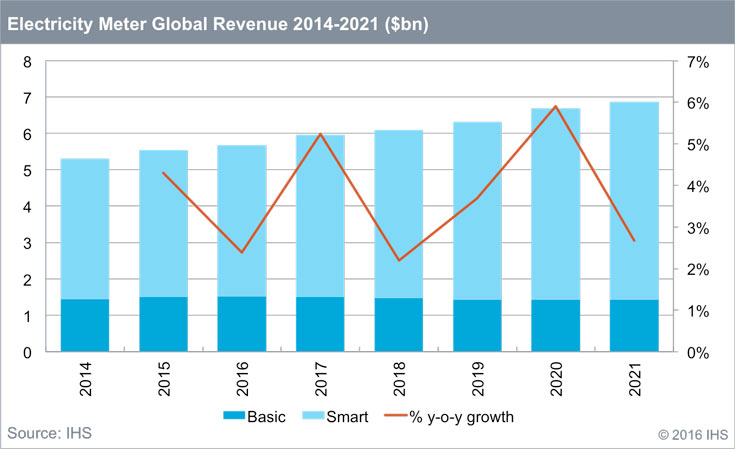Click the 2015 x-axis year label
735x449 pixels.
(x=163, y=383)
